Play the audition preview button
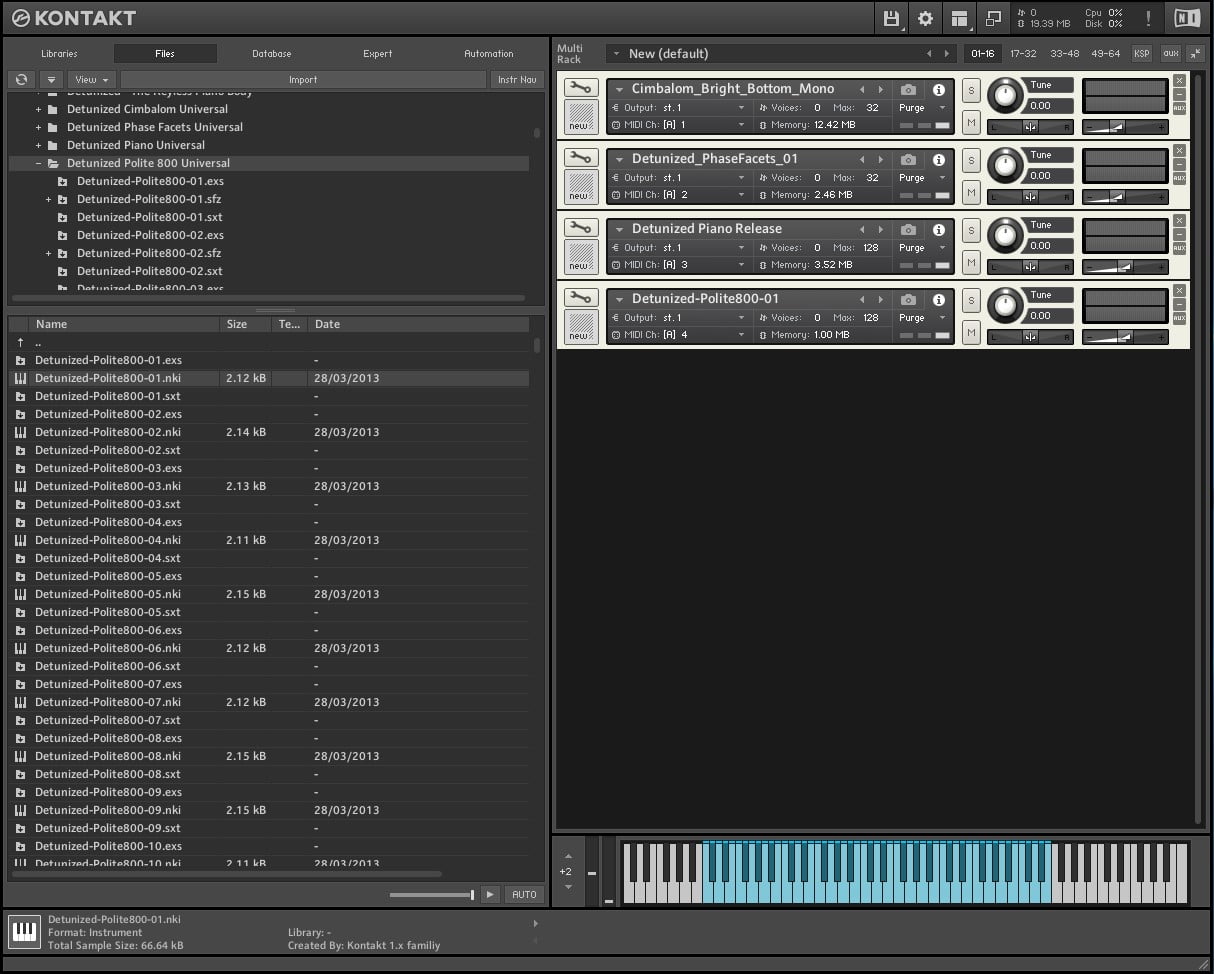The height and width of the screenshot is (974, 1214). point(490,894)
